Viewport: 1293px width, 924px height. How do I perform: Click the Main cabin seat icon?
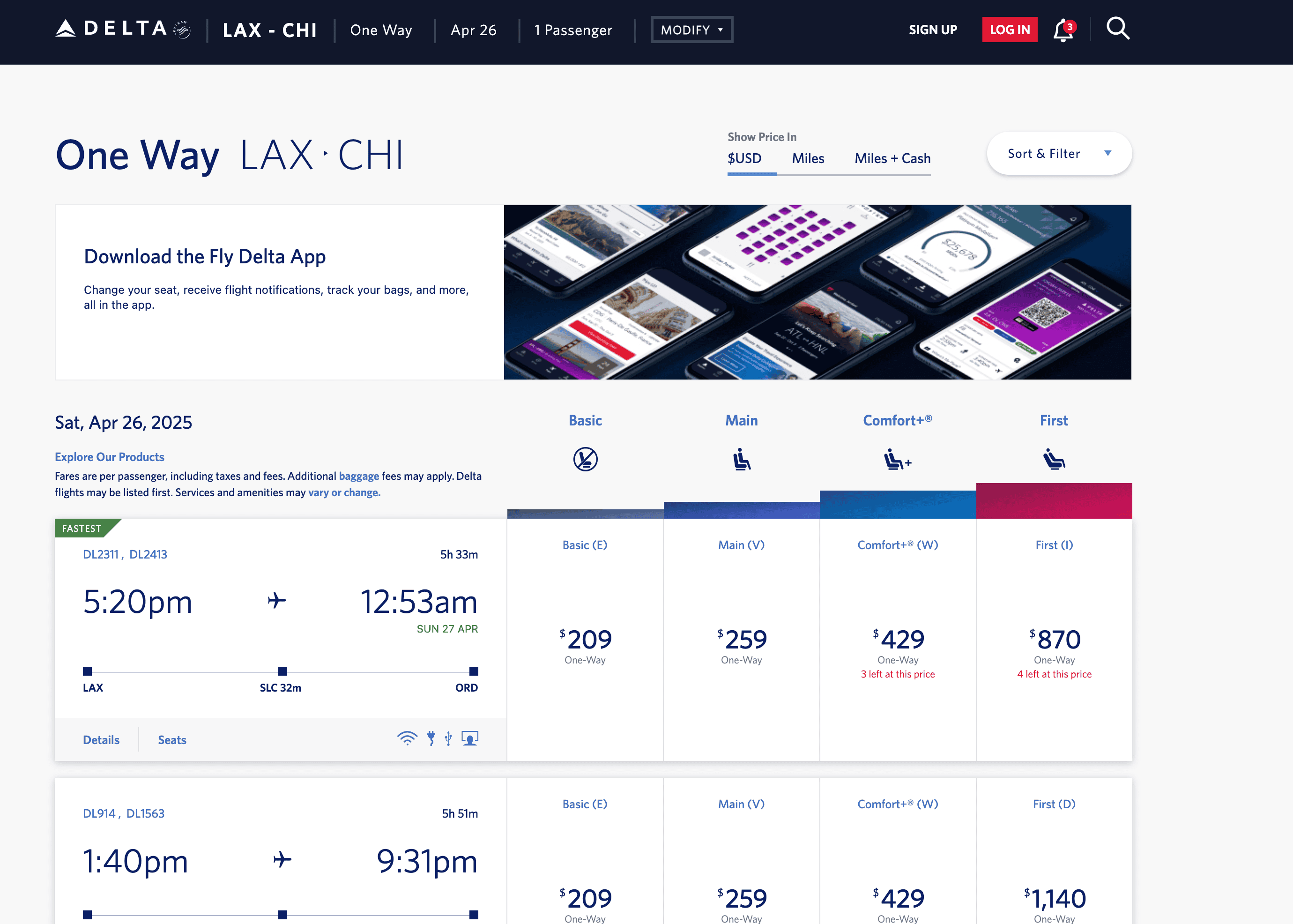[741, 459]
